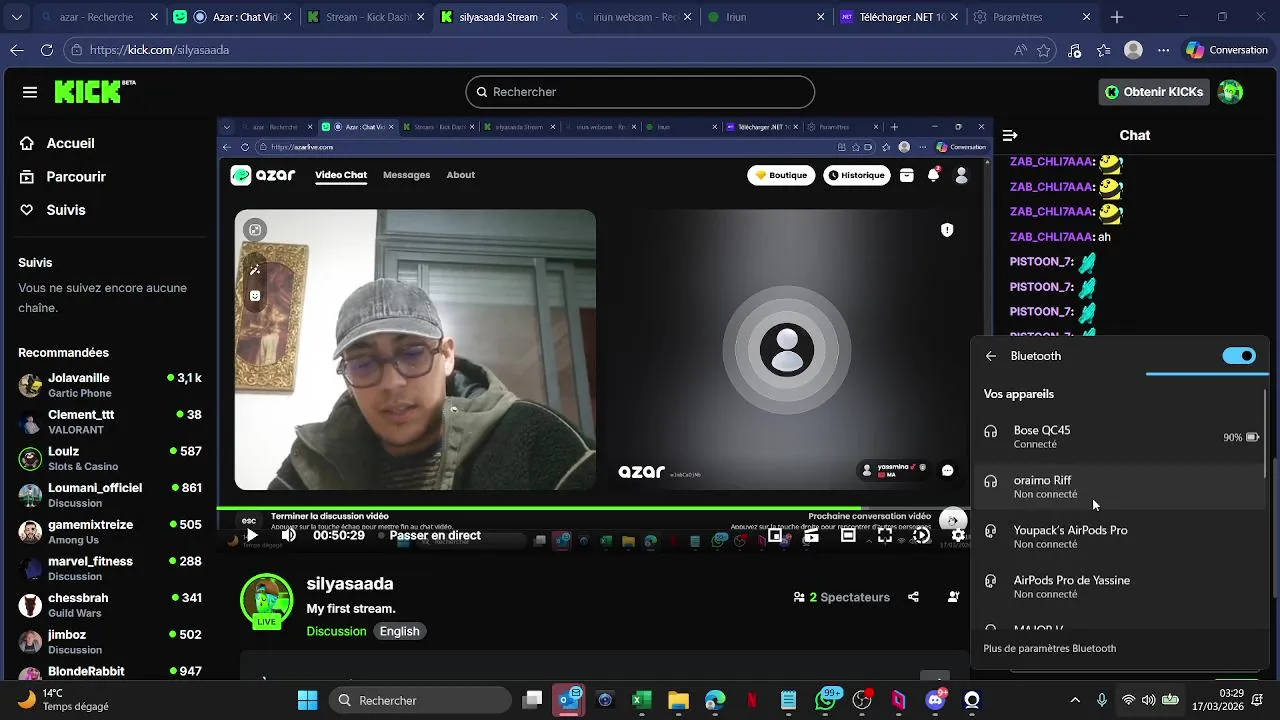Open silyasaada profile avatar
1280x720 pixels.
click(x=266, y=600)
